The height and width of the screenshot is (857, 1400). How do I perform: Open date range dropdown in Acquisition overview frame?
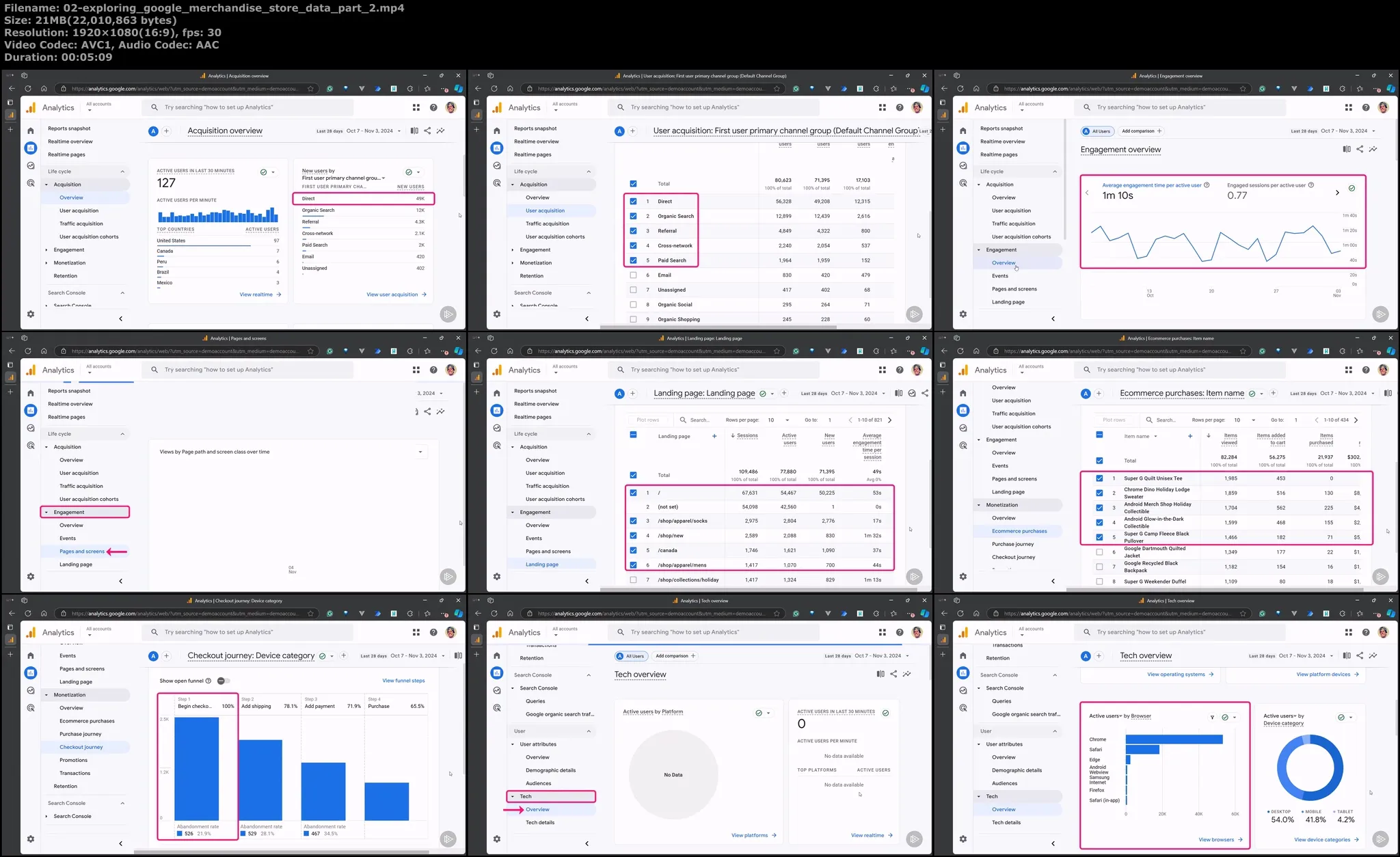(359, 131)
